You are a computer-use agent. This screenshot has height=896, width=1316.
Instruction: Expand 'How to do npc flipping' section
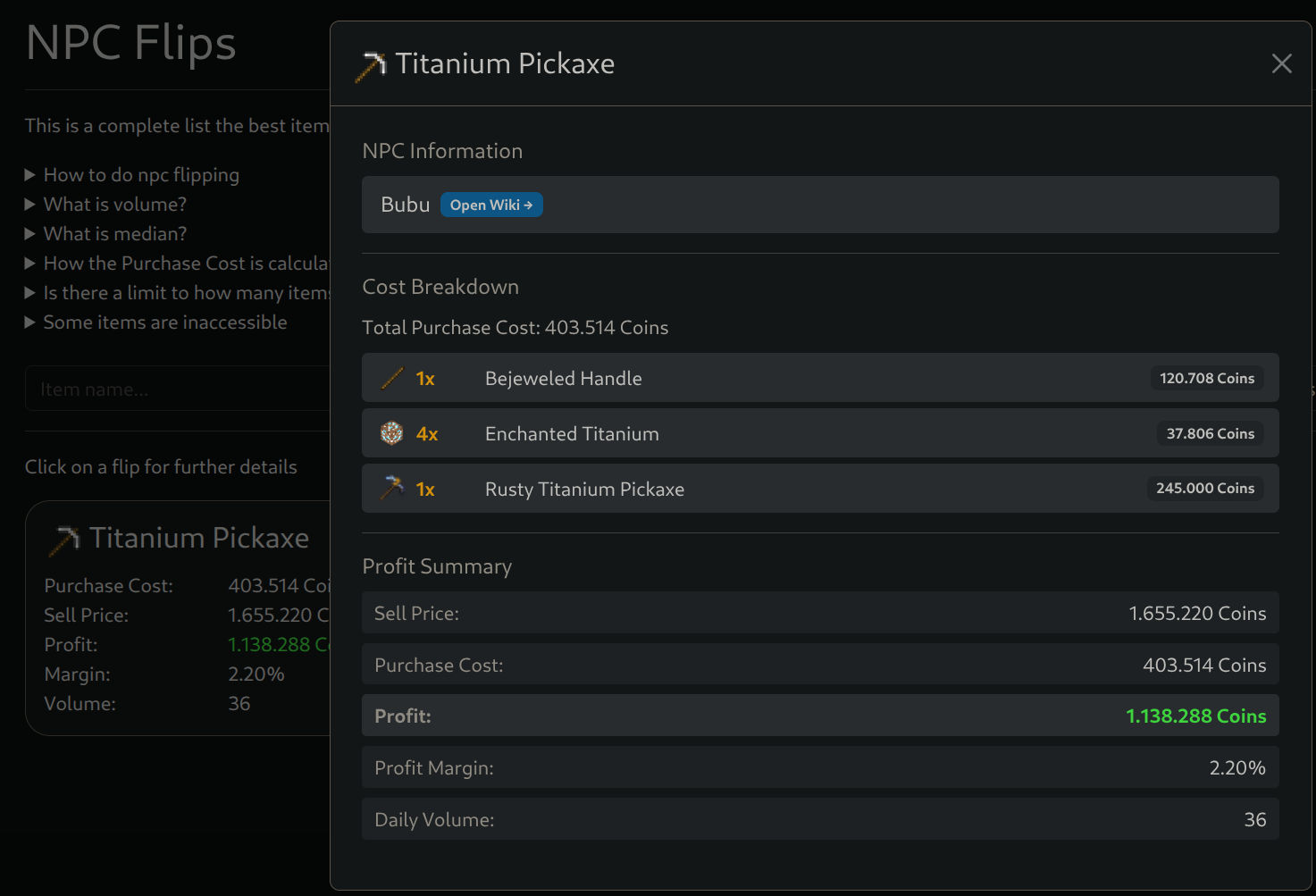click(x=141, y=175)
